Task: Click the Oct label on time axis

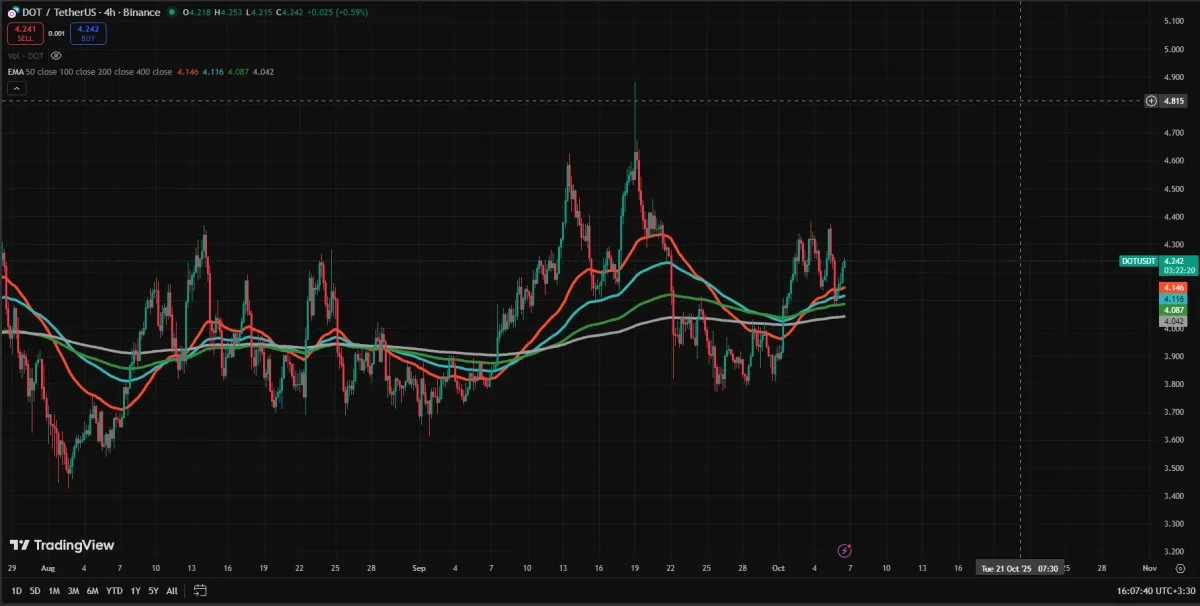Action: (x=779, y=567)
